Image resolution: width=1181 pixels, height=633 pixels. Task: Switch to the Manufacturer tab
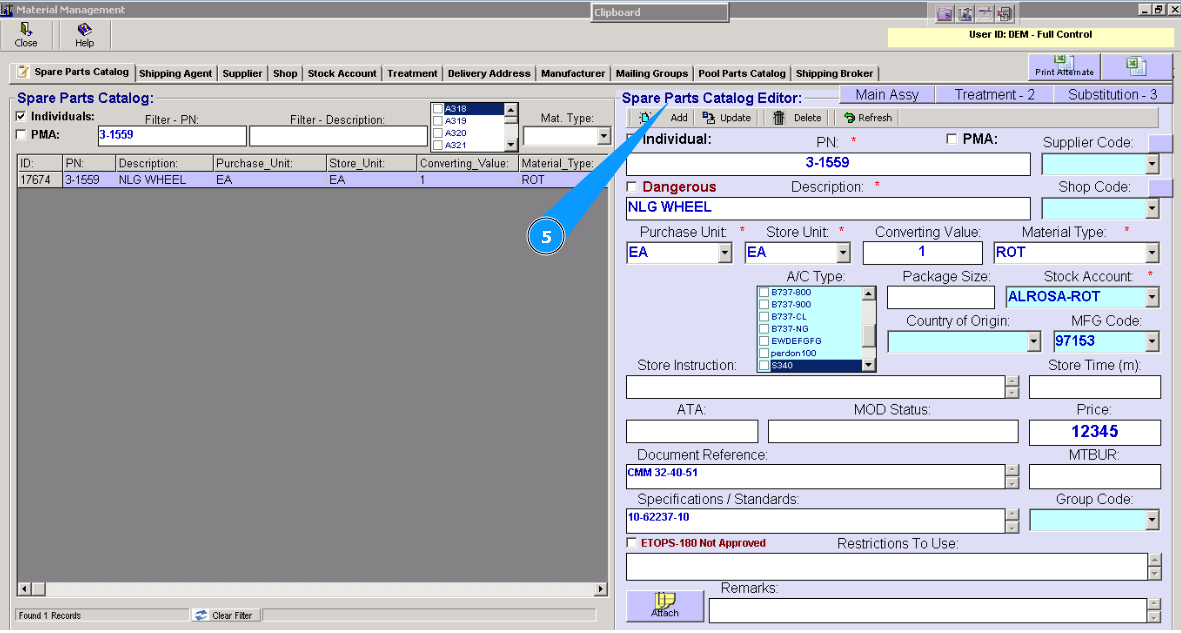click(572, 73)
